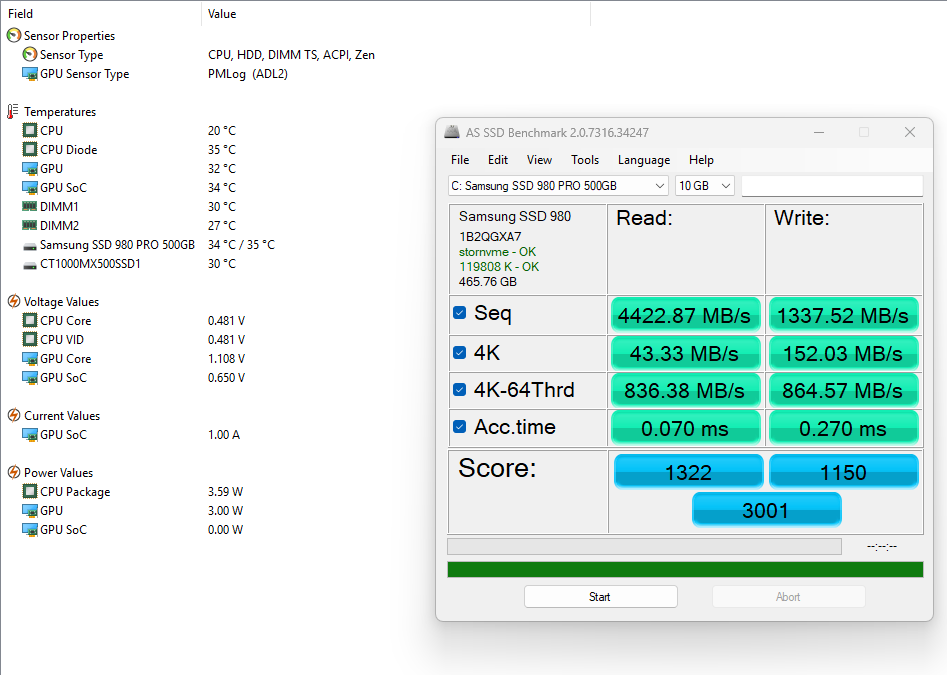Click the Sensor Properties group icon

[13, 36]
